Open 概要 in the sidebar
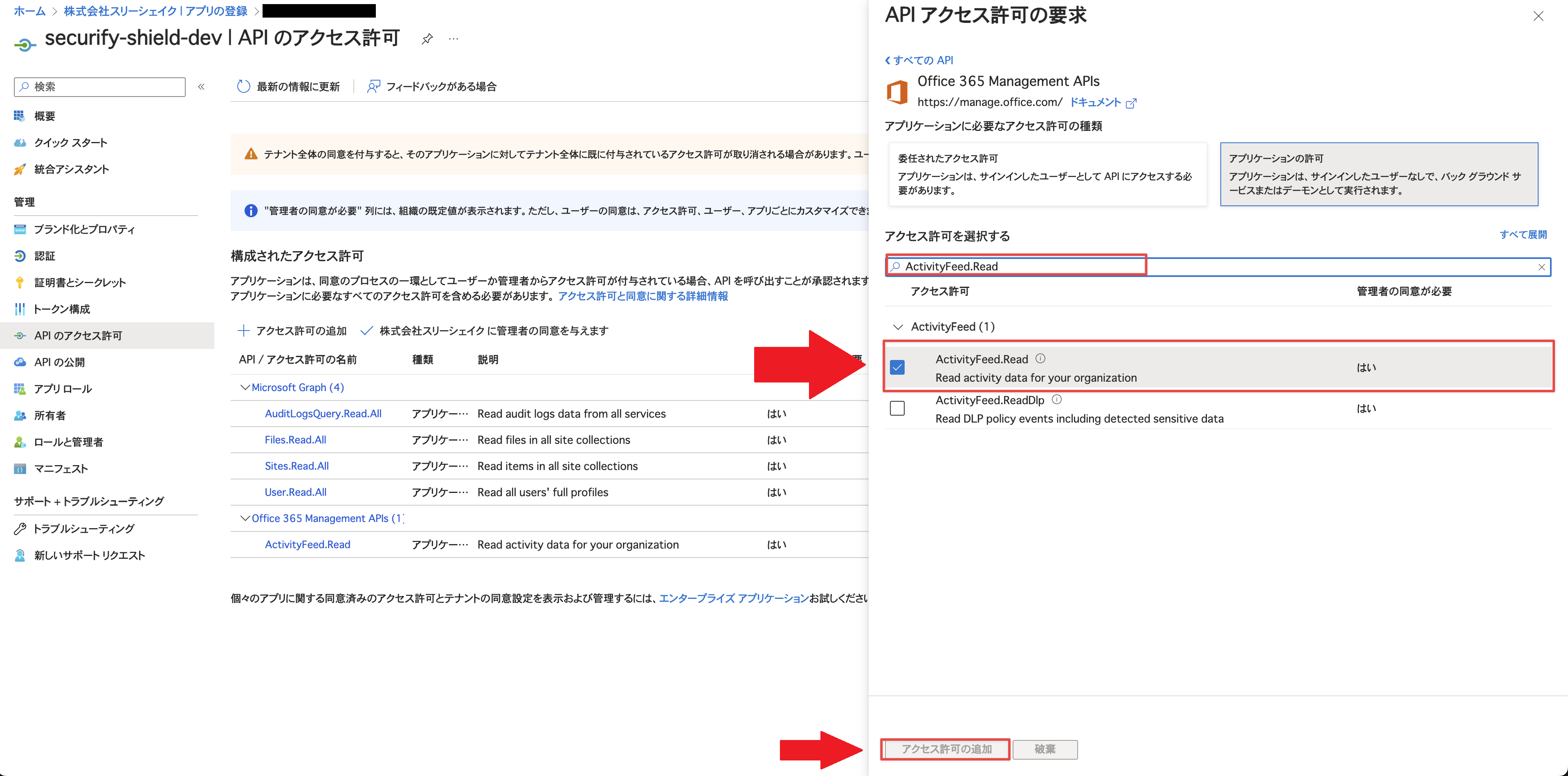Screen dimensions: 1568x776 point(45,116)
